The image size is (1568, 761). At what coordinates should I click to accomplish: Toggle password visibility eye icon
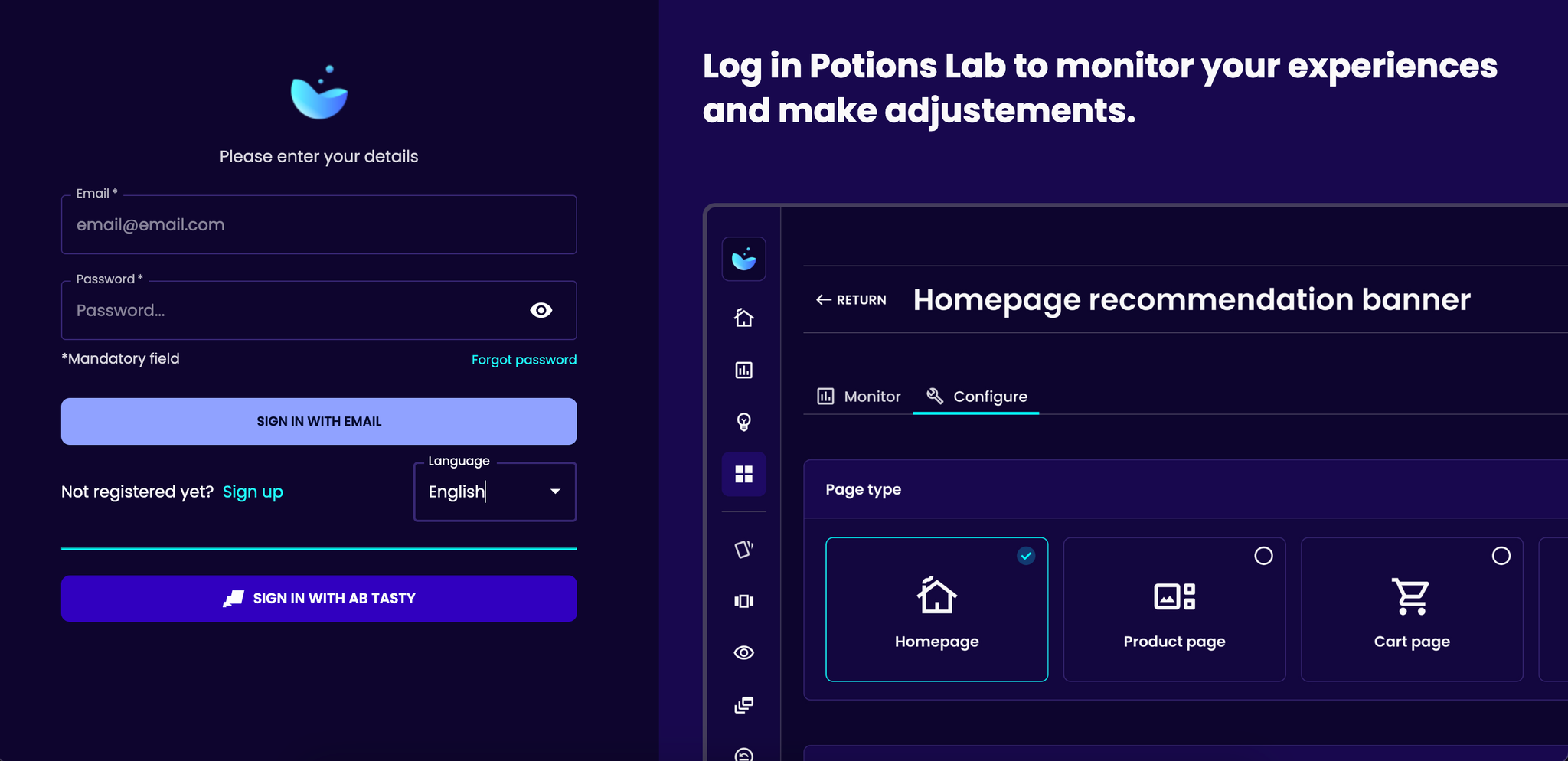[x=541, y=310]
